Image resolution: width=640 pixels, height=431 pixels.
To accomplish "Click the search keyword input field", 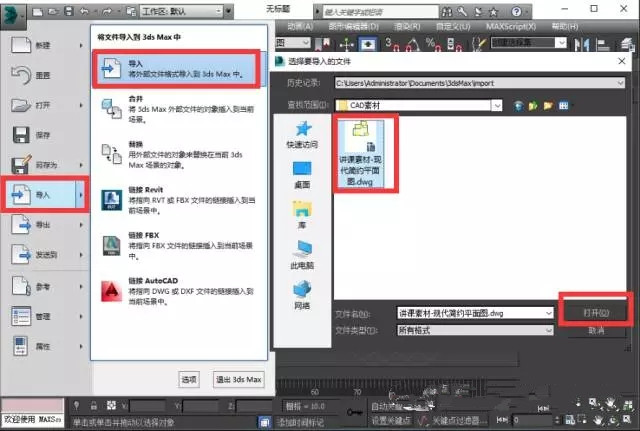I will (x=380, y=12).
